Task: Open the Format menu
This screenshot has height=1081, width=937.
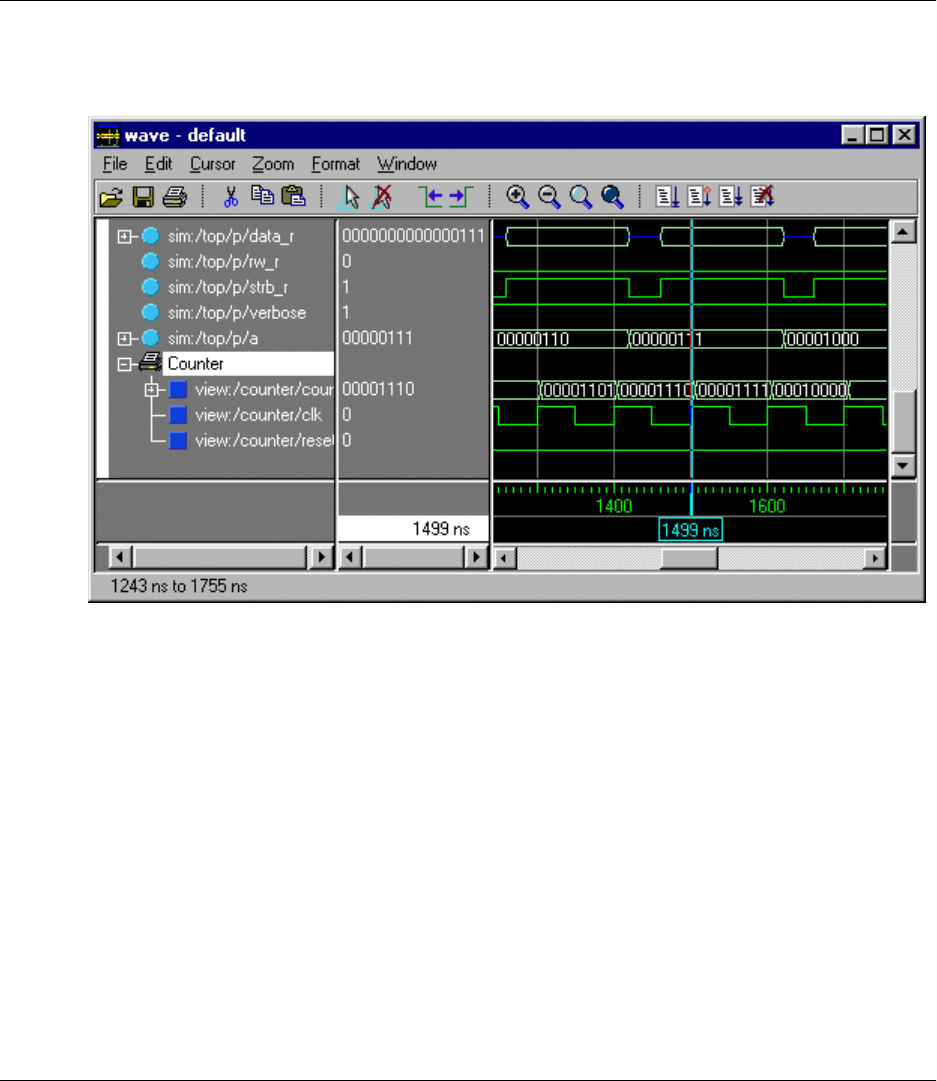Action: tap(336, 164)
